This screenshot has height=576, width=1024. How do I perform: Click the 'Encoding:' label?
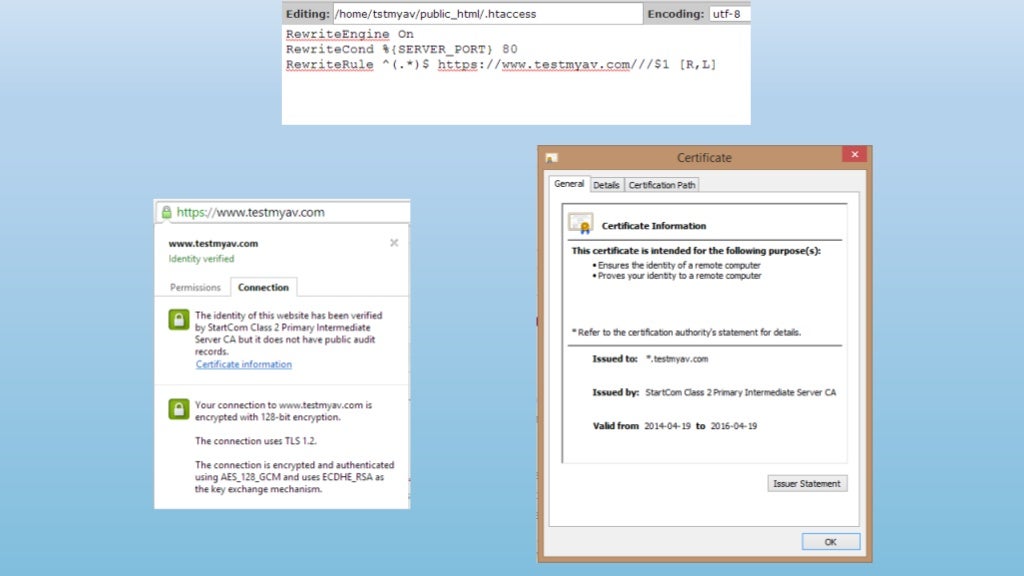[x=675, y=14]
